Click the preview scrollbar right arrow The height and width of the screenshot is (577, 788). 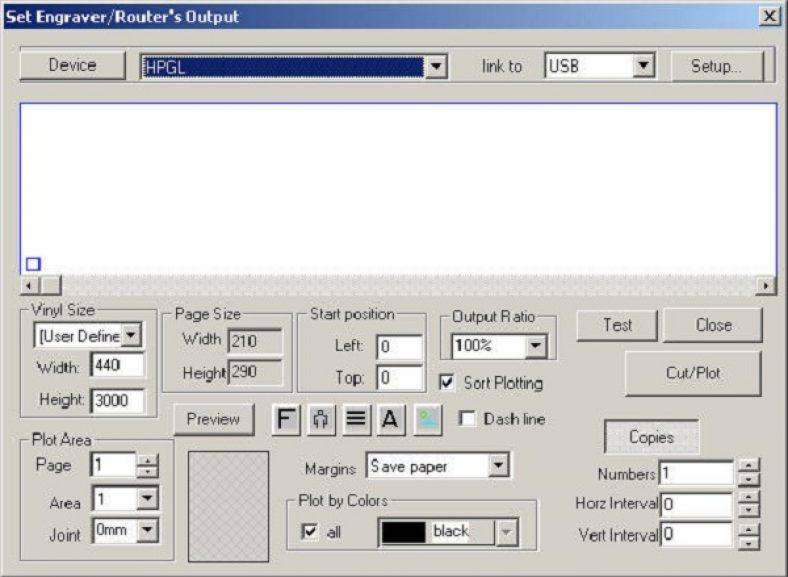click(x=766, y=285)
